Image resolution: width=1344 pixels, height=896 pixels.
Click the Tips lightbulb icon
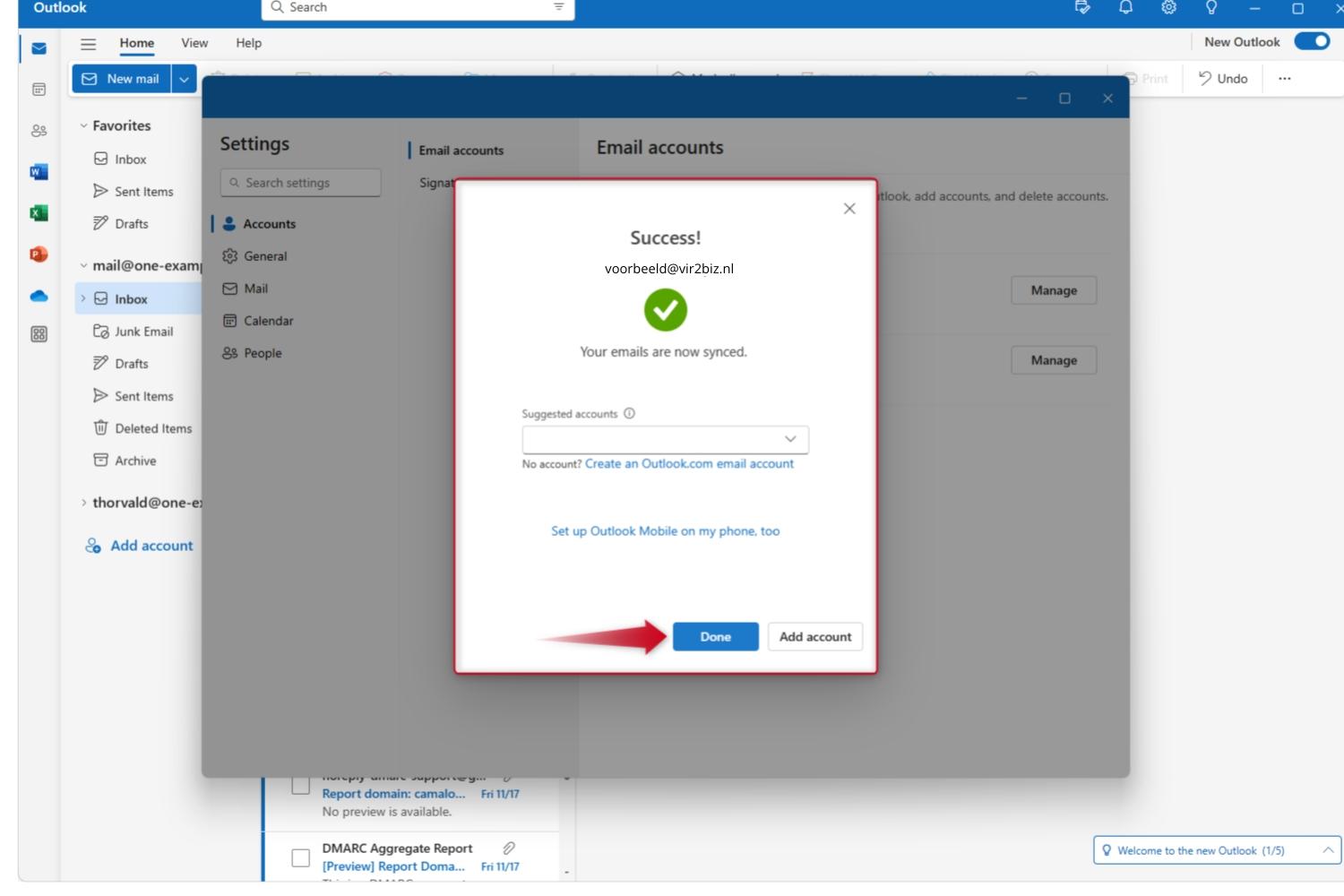click(1211, 8)
